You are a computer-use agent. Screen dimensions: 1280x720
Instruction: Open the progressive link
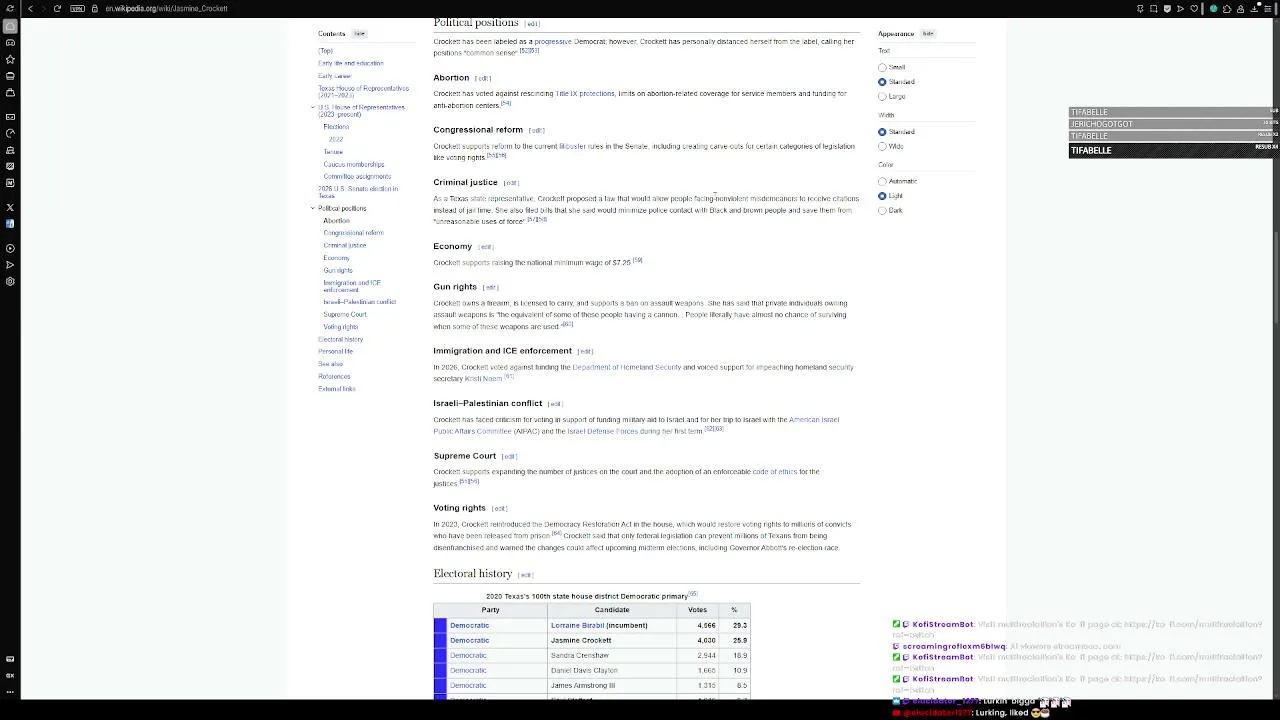(x=553, y=42)
